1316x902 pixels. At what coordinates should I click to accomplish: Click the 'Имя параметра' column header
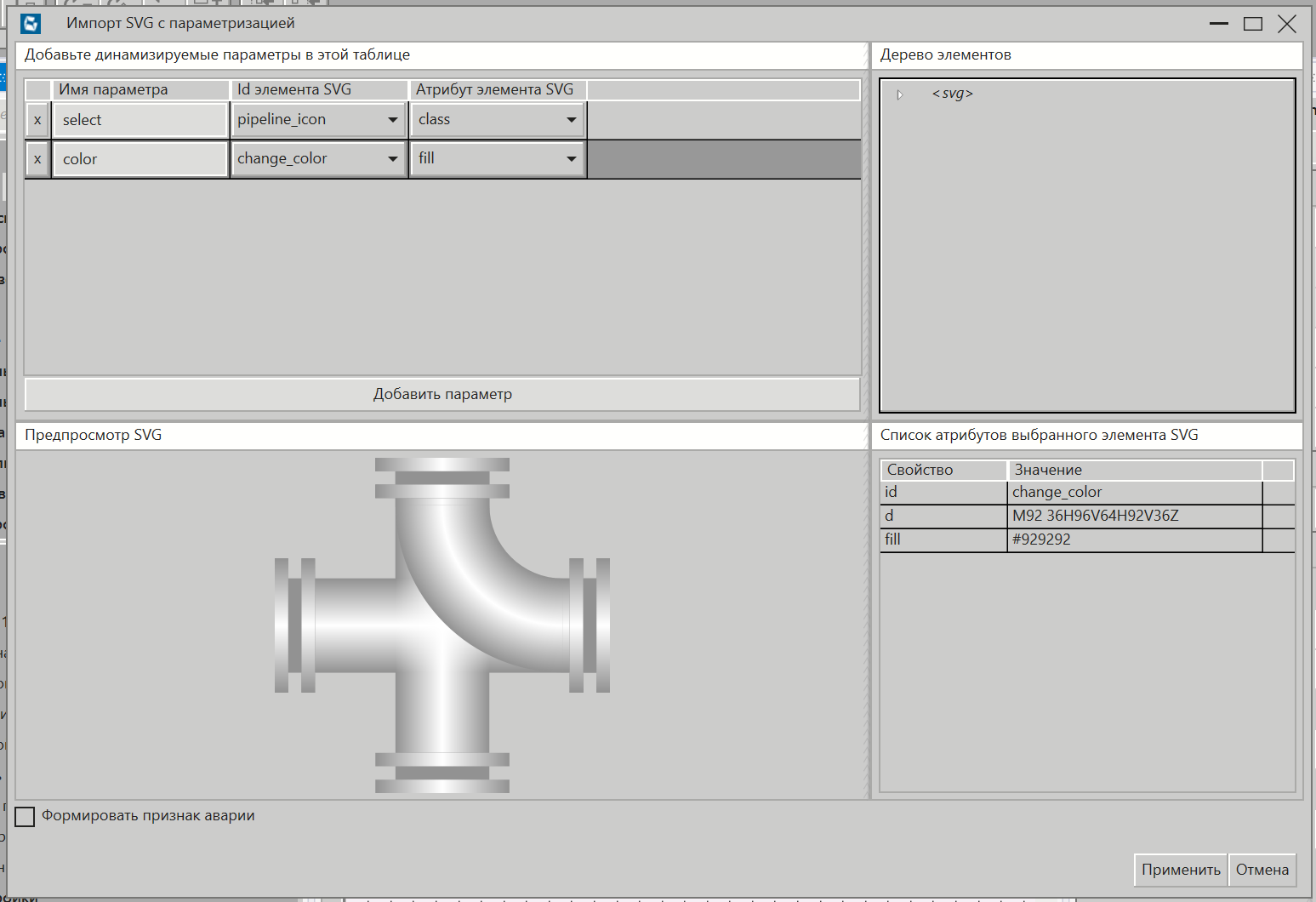(140, 89)
